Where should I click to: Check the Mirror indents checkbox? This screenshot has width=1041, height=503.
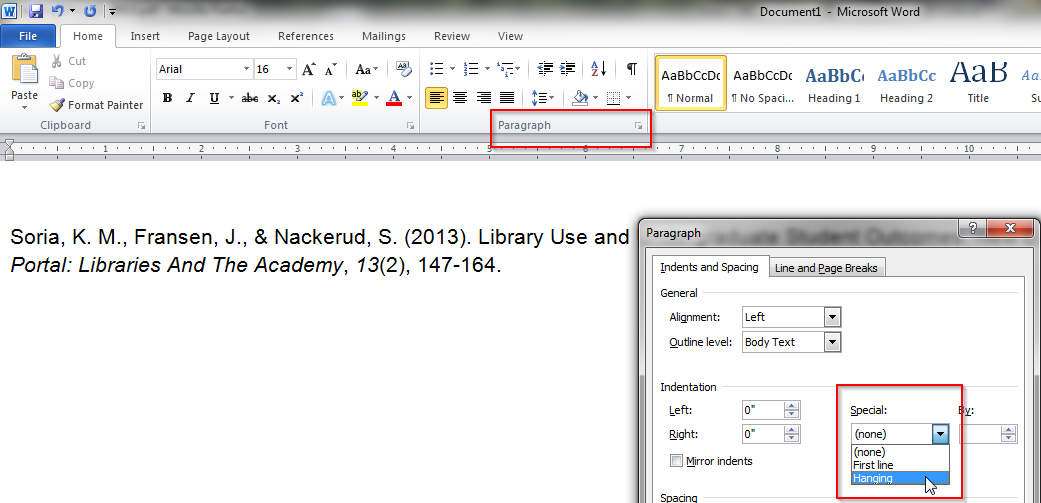677,461
